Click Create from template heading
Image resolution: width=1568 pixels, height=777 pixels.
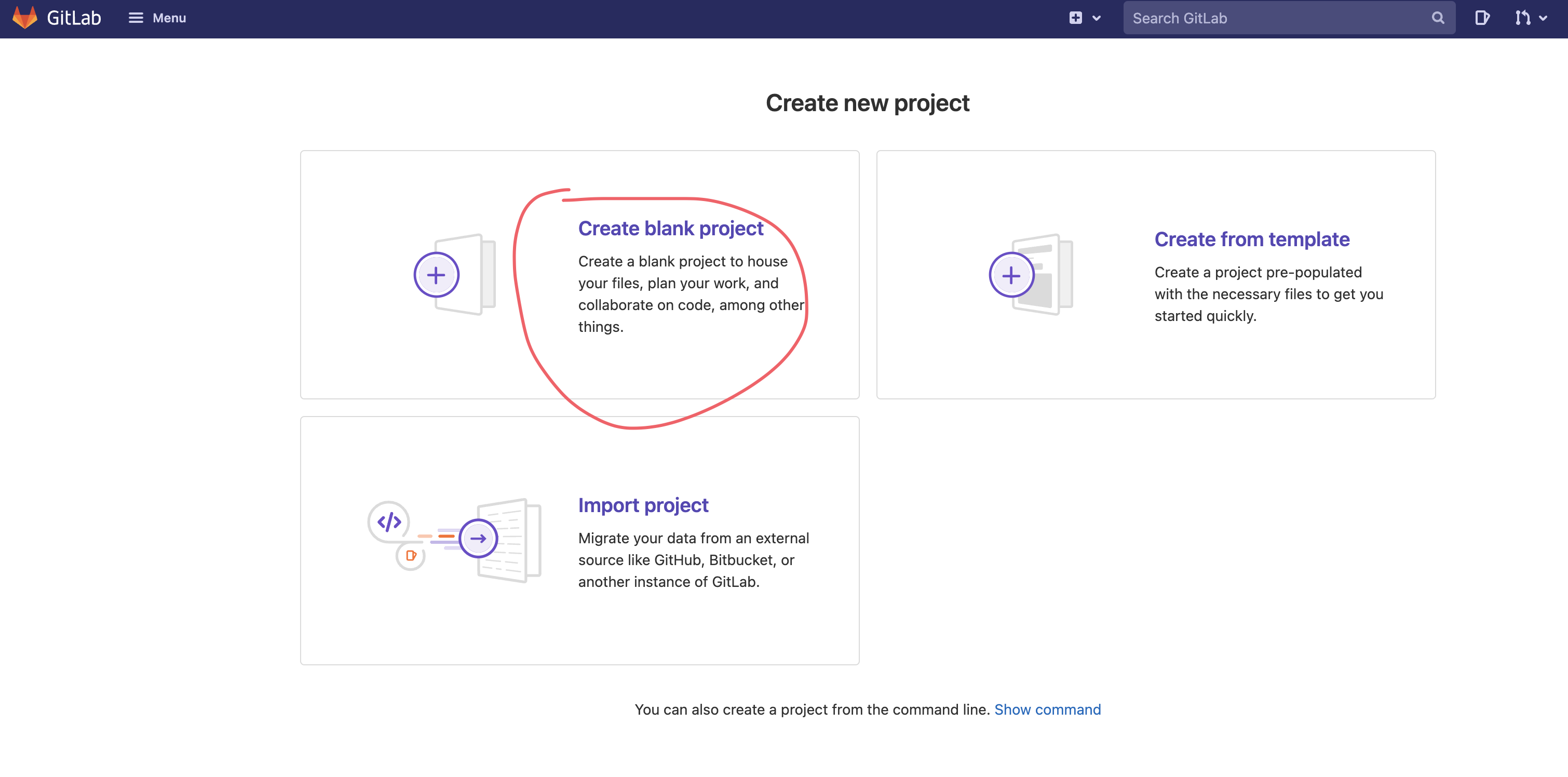[x=1251, y=239]
